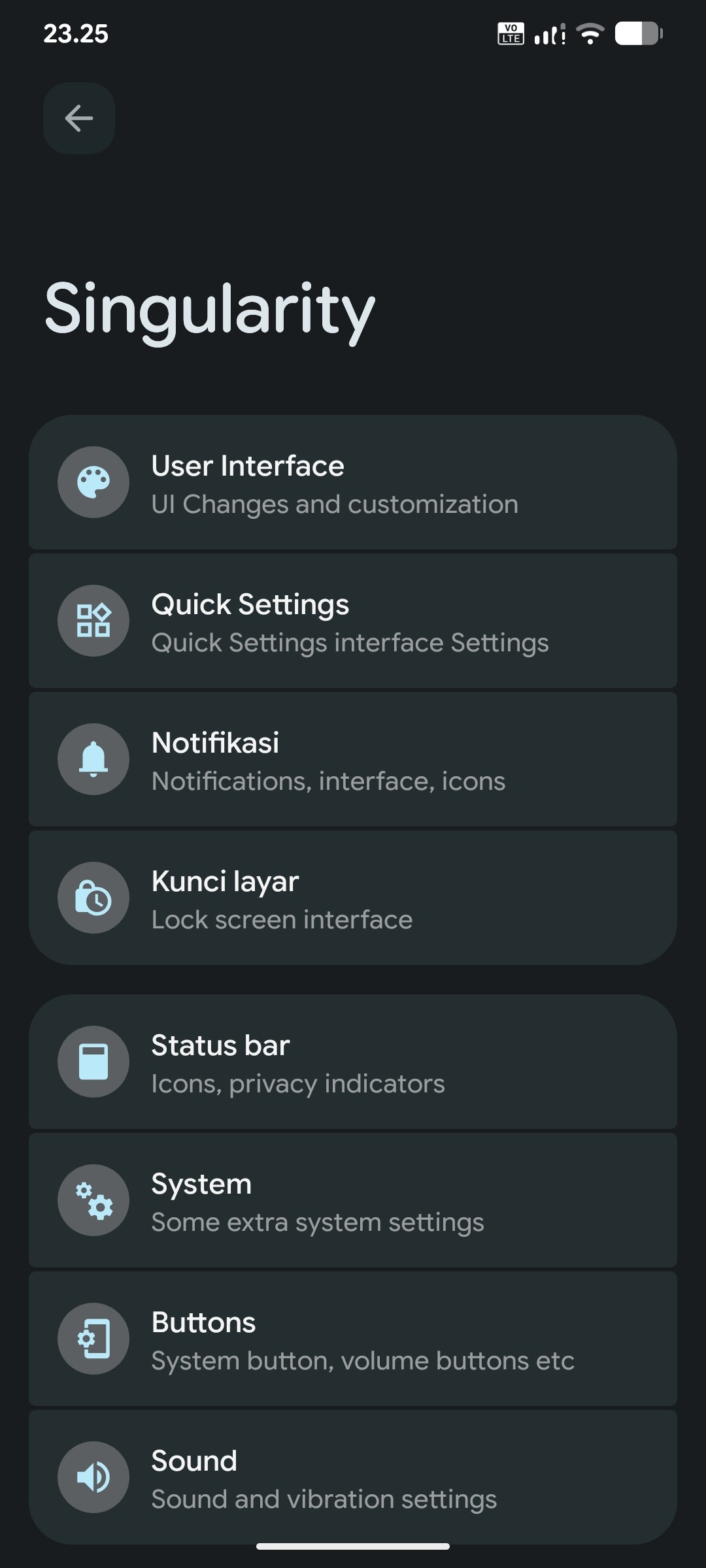Tap the bell icon for Notifikasi

click(x=93, y=759)
